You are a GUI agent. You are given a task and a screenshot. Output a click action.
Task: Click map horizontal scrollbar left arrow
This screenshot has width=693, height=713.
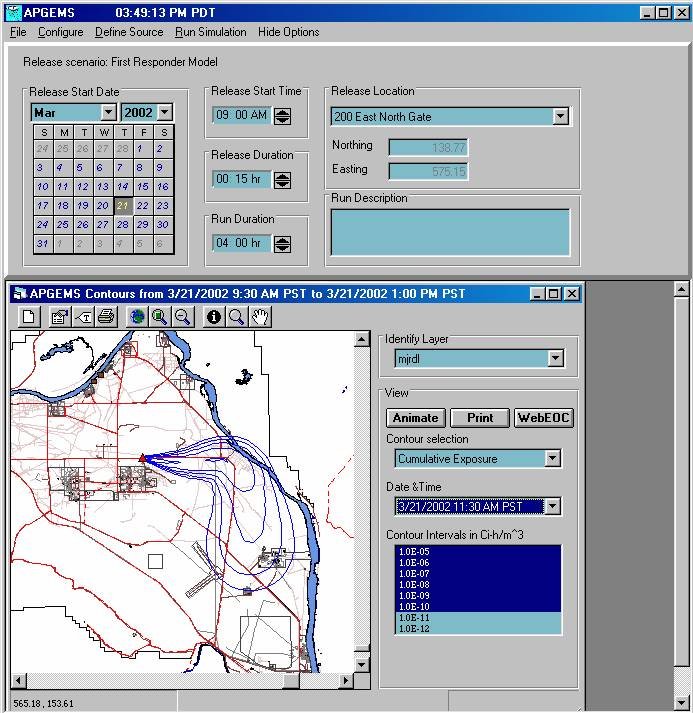(19, 681)
